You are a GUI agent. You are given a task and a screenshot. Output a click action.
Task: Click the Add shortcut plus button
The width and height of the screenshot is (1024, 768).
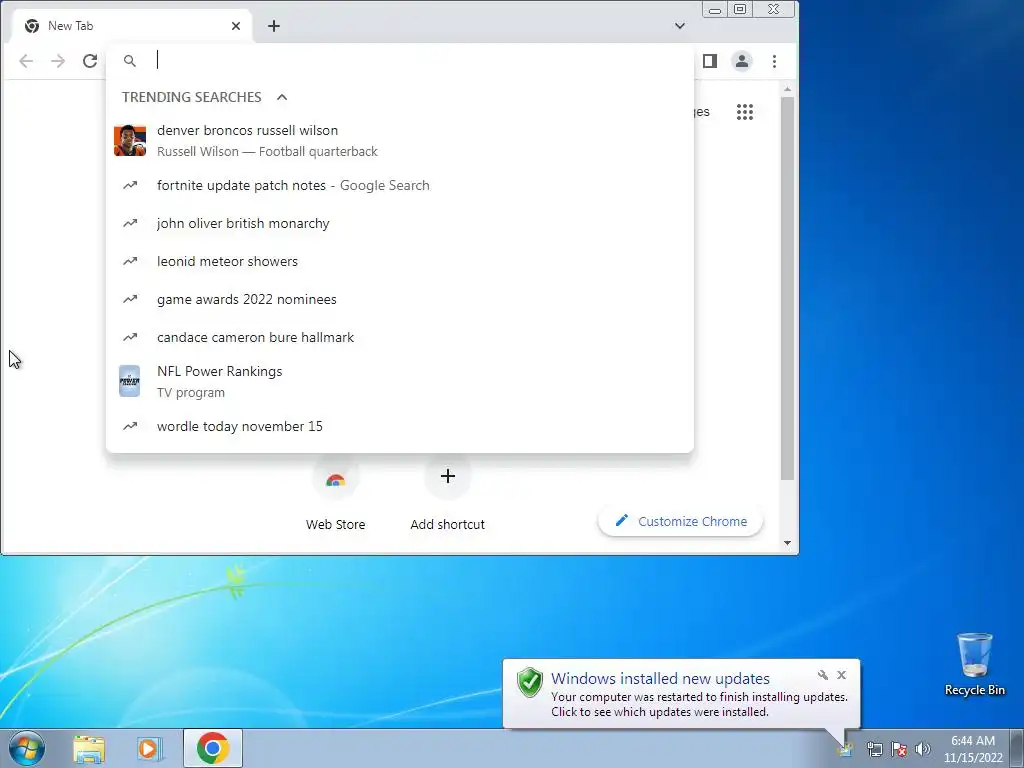[x=447, y=476]
